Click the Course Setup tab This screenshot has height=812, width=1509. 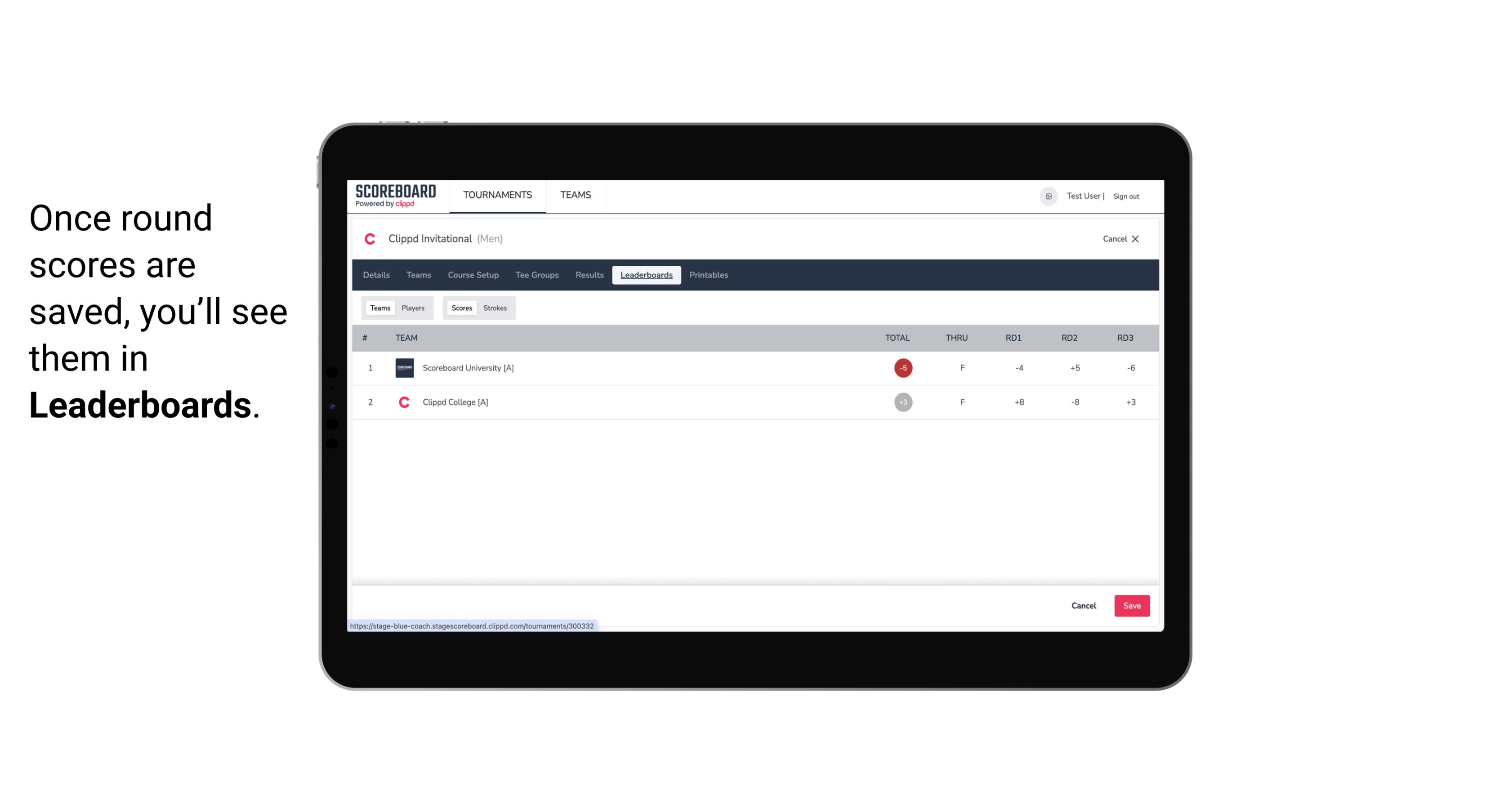[x=473, y=275]
